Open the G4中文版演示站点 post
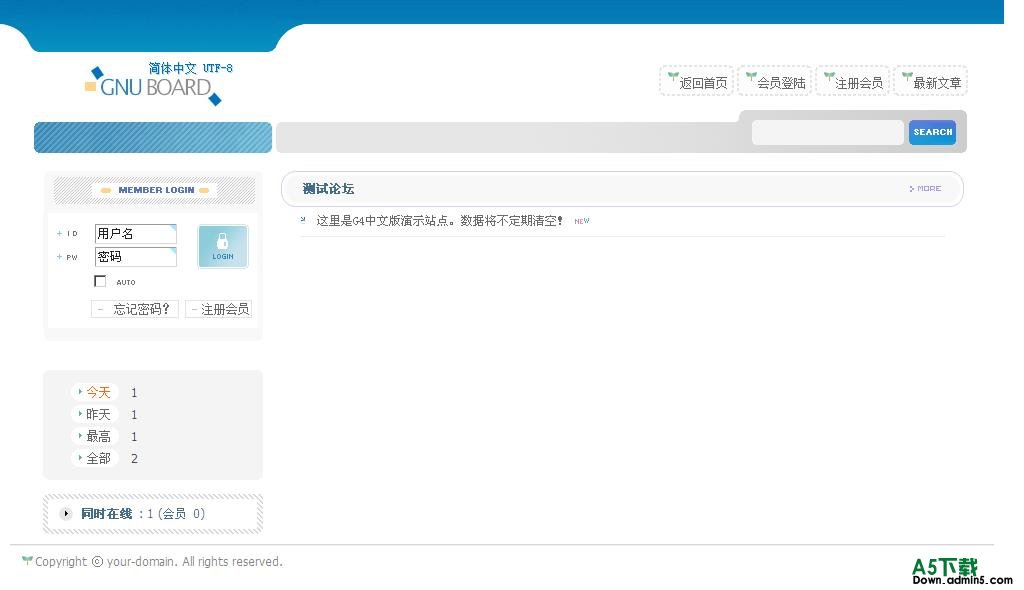Viewport: 1024px width, 590px height. click(x=440, y=221)
